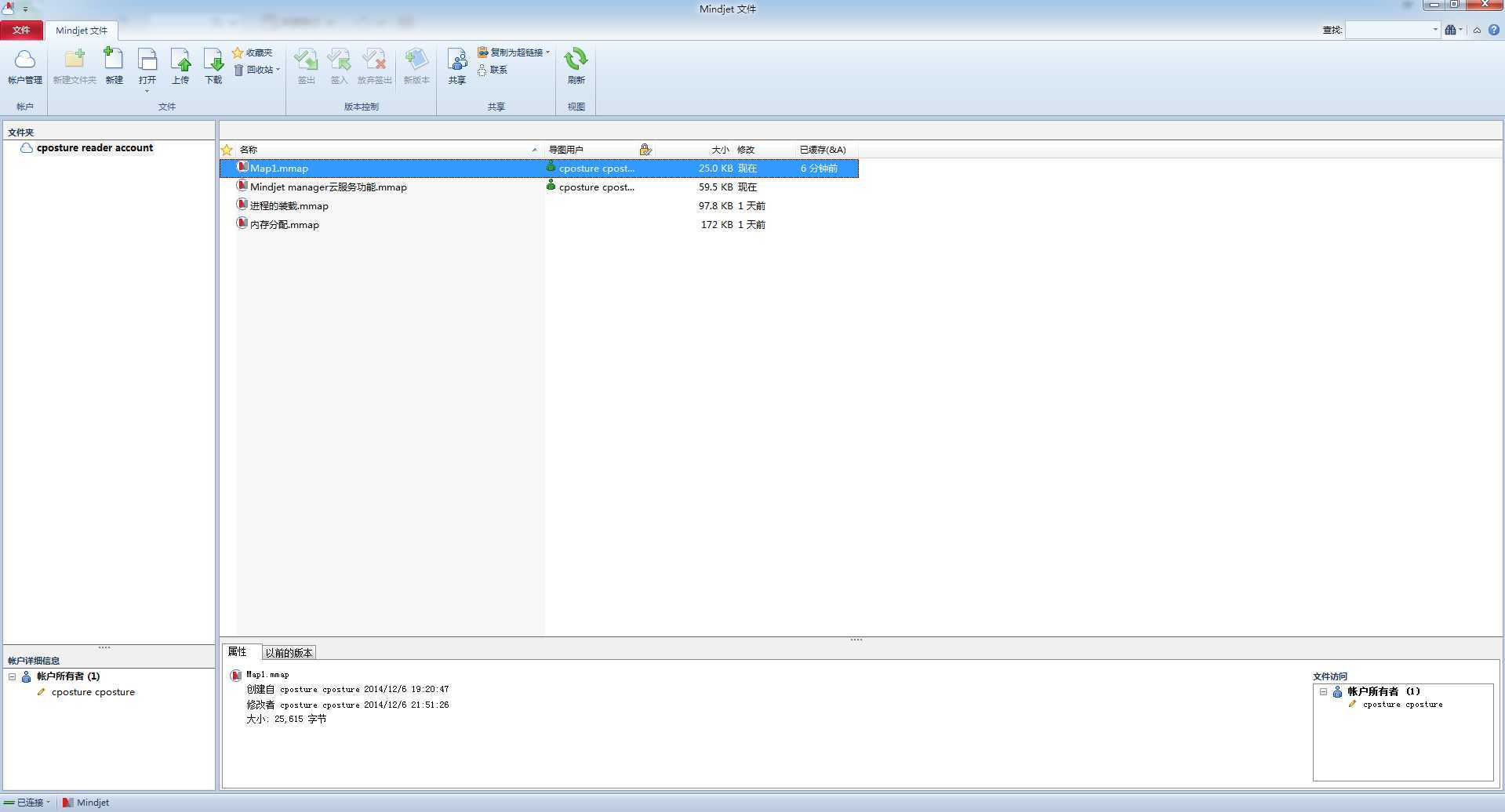Image resolution: width=1505 pixels, height=812 pixels.
Task: Select Mindjet manager云服务功能.mmap file
Action: tap(328, 187)
